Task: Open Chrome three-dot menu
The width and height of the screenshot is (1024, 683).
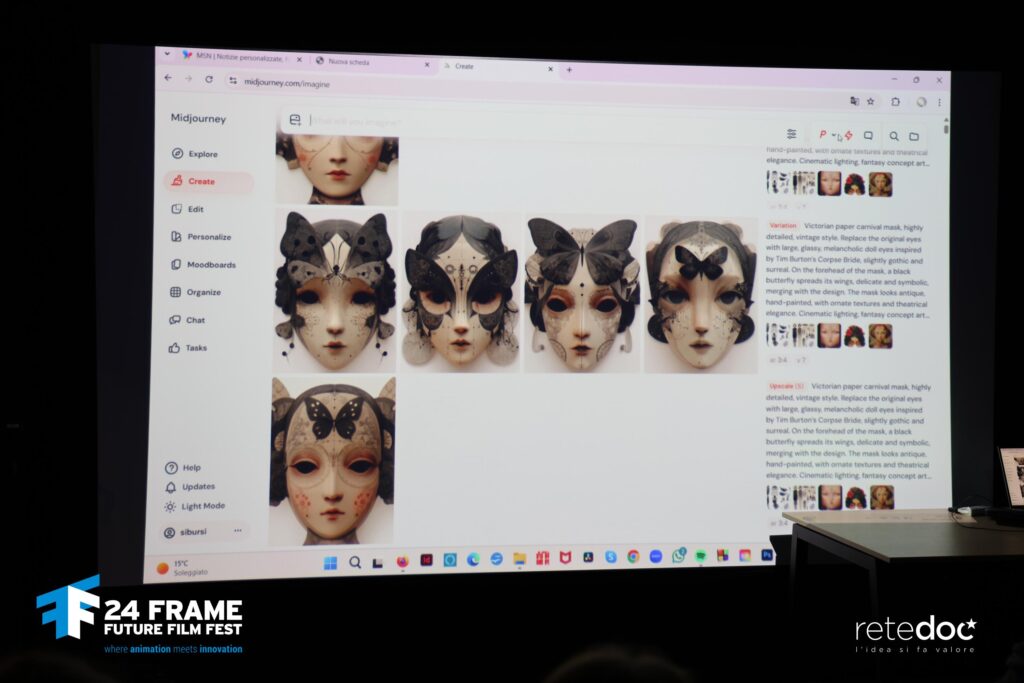Action: click(x=939, y=102)
